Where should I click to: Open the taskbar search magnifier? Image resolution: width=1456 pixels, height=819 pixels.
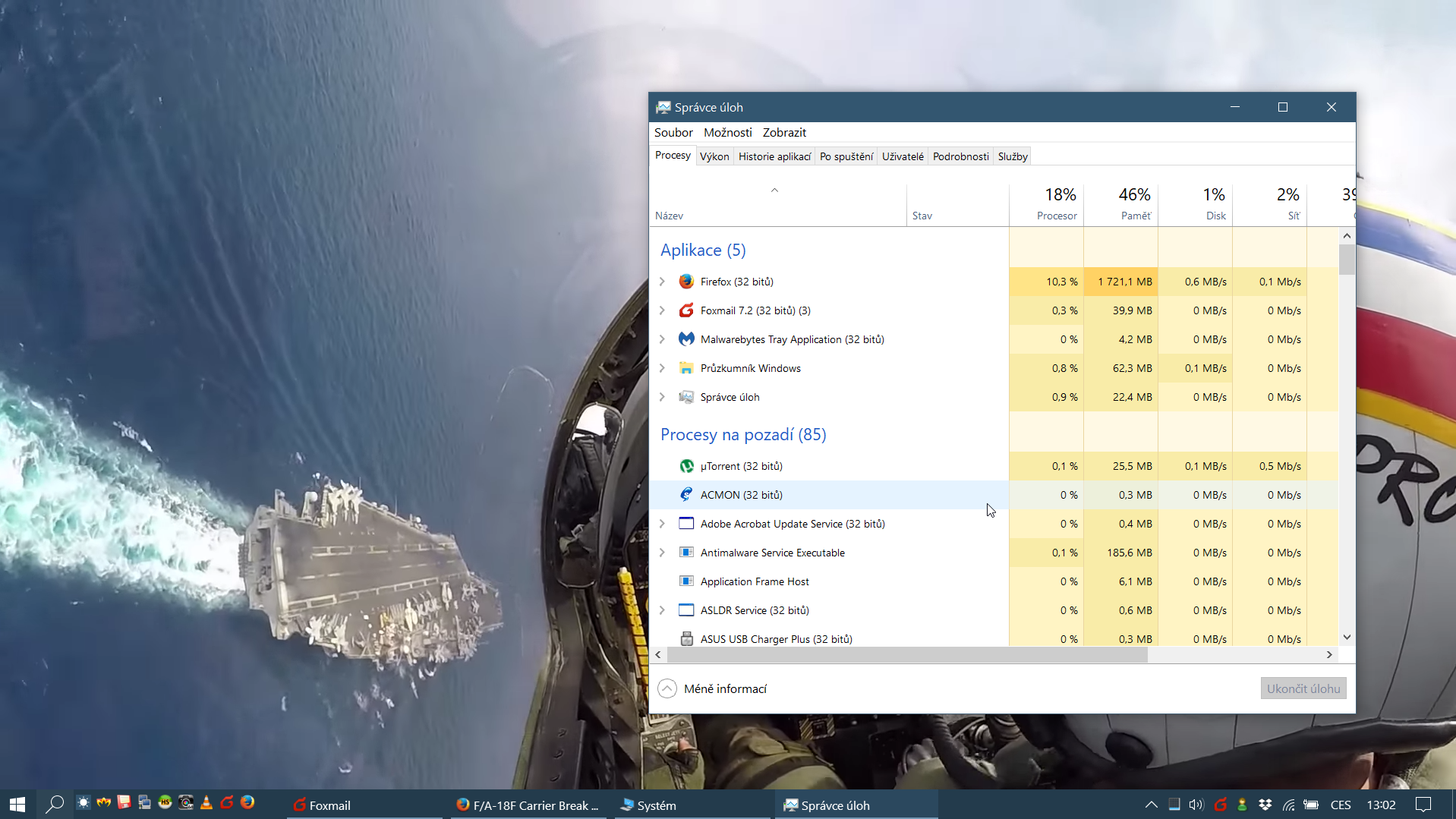[55, 805]
